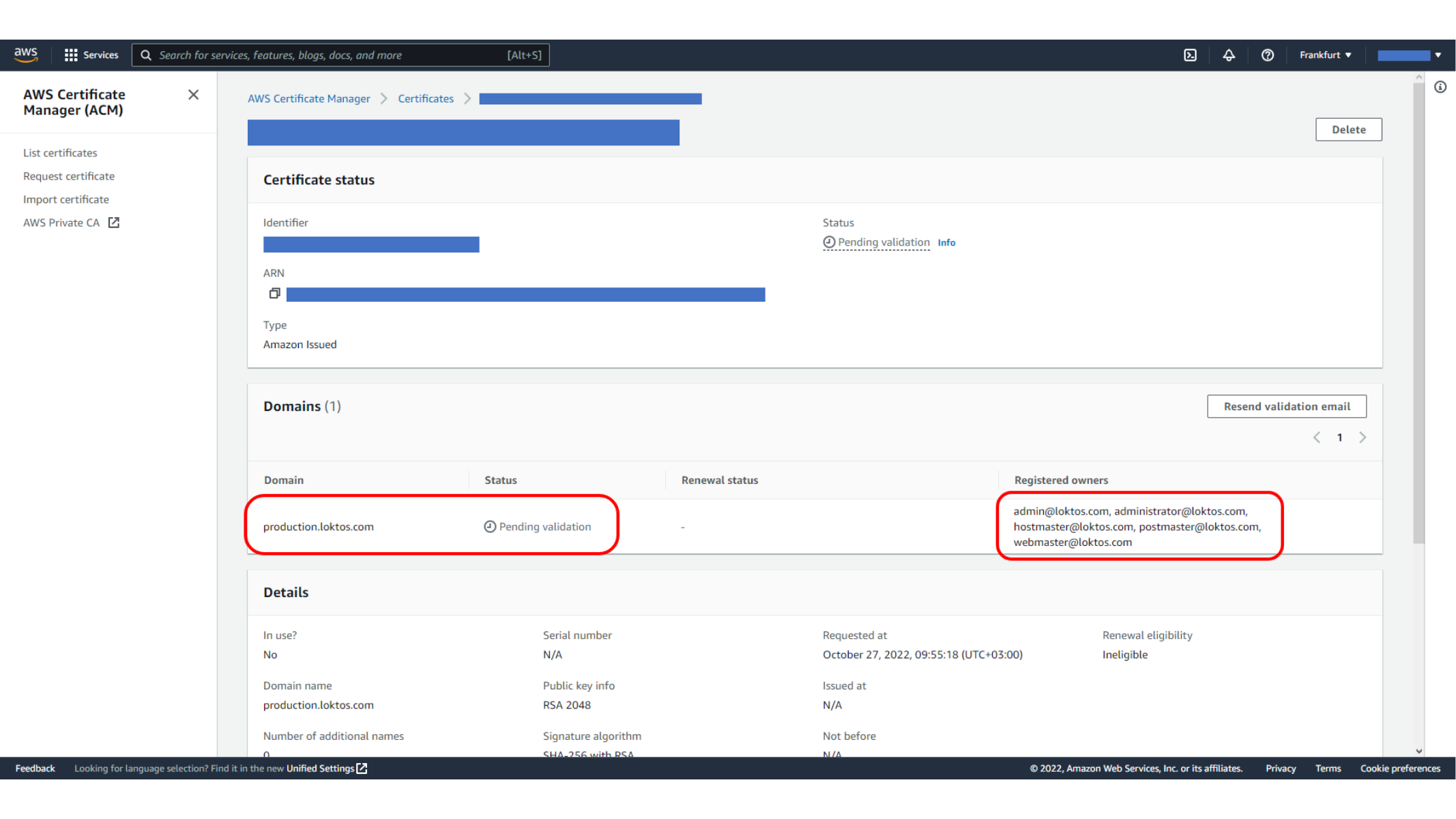Open the notifications bell
1456x819 pixels.
1229,55
